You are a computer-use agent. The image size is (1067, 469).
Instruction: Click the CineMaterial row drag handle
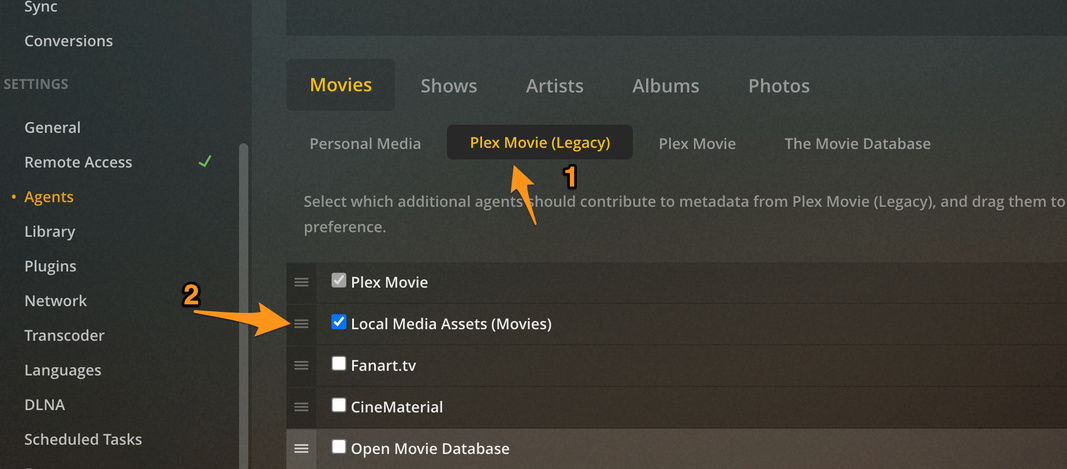click(x=301, y=407)
